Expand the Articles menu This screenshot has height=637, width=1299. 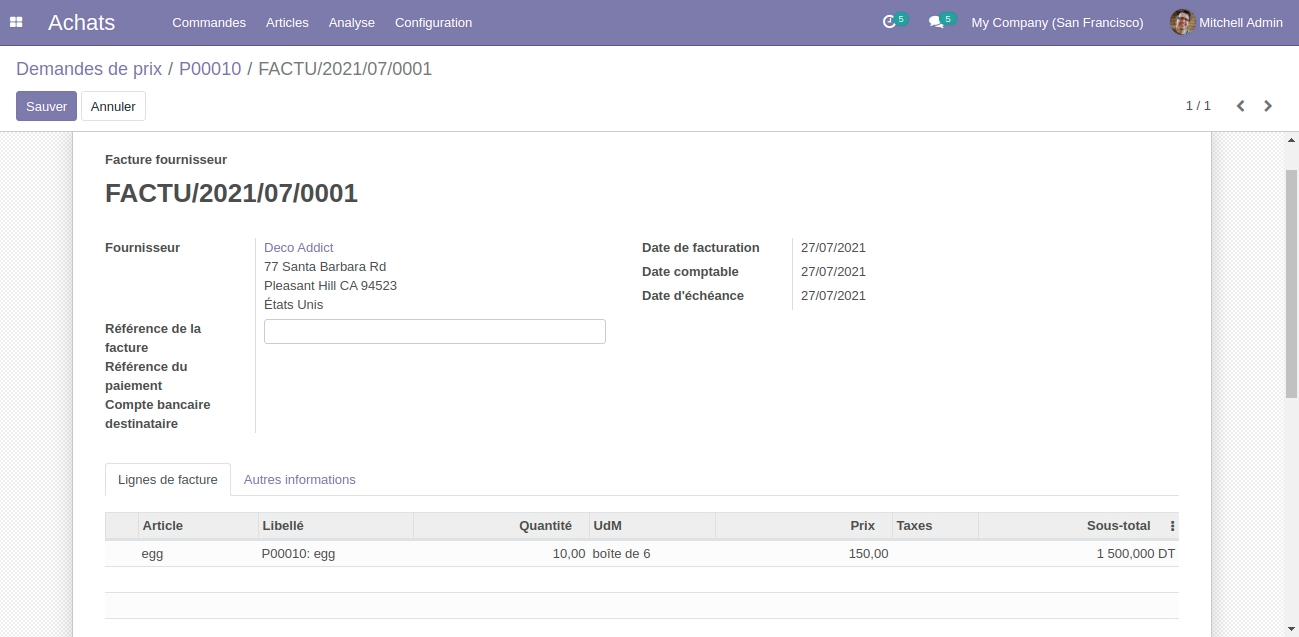point(287,22)
